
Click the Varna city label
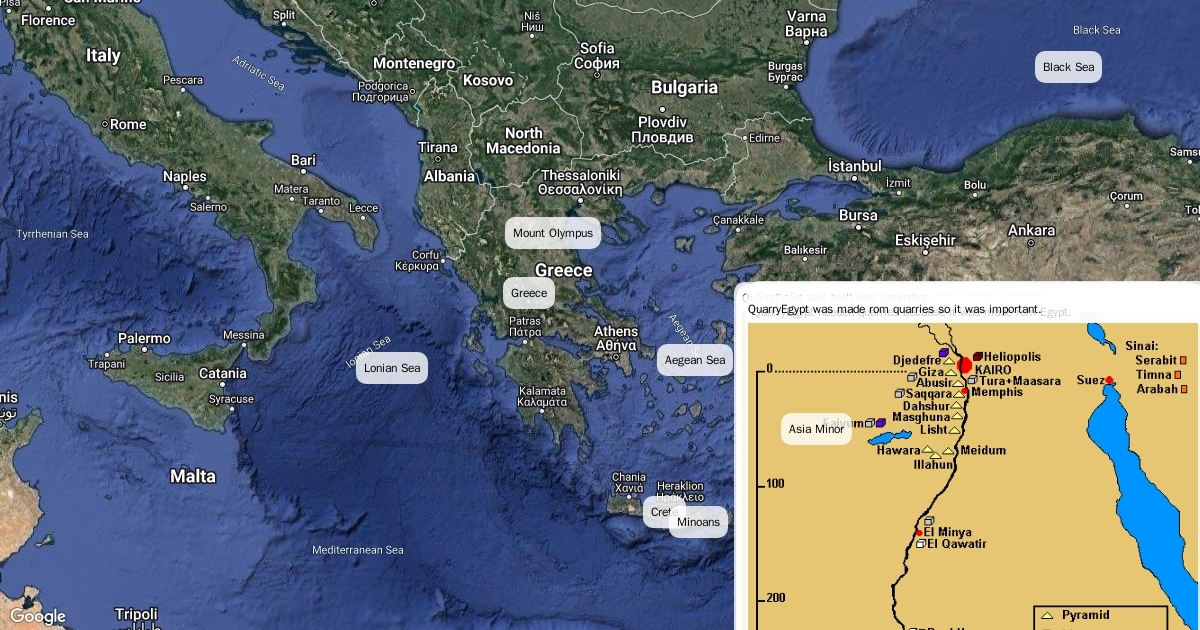pos(806,23)
